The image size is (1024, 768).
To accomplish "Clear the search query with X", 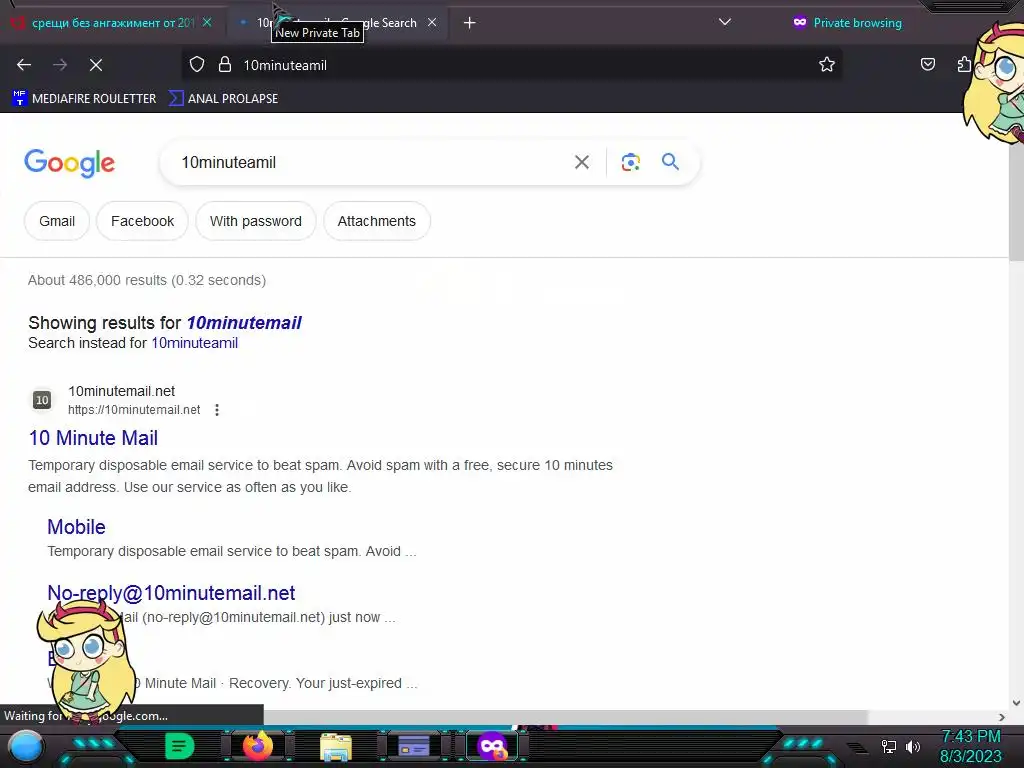I will 581,162.
